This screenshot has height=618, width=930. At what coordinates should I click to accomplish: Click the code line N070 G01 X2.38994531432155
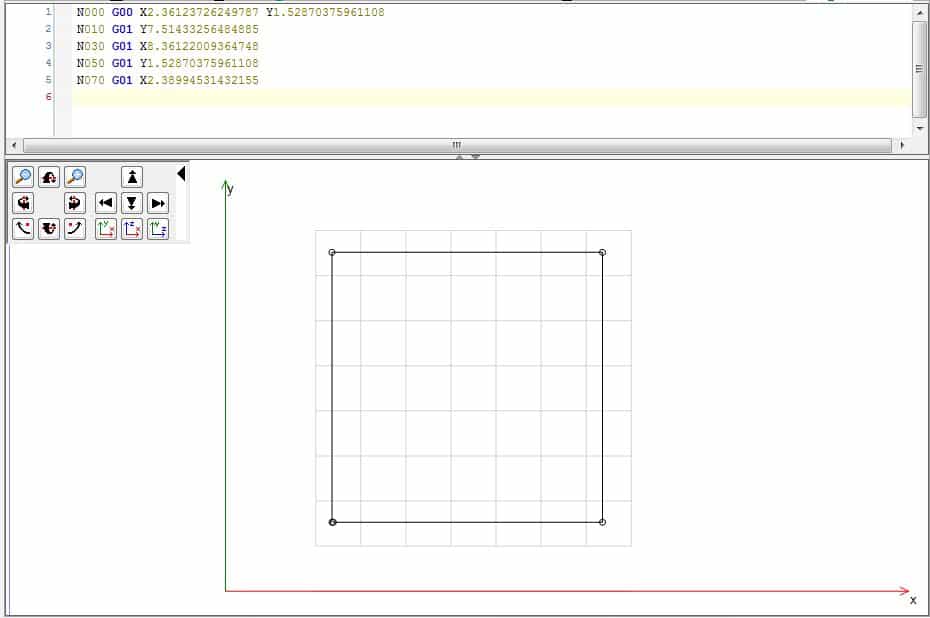167,80
